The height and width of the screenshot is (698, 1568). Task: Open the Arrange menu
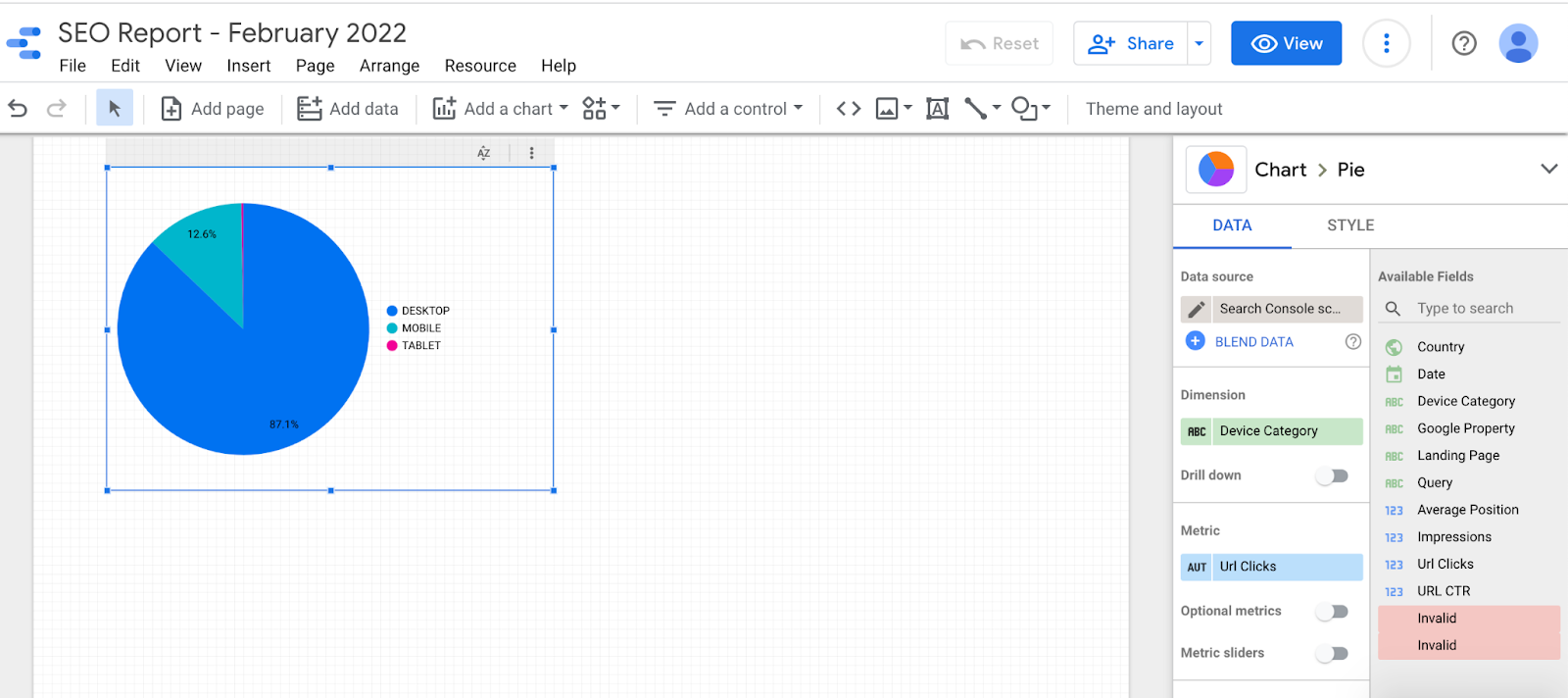[x=389, y=66]
